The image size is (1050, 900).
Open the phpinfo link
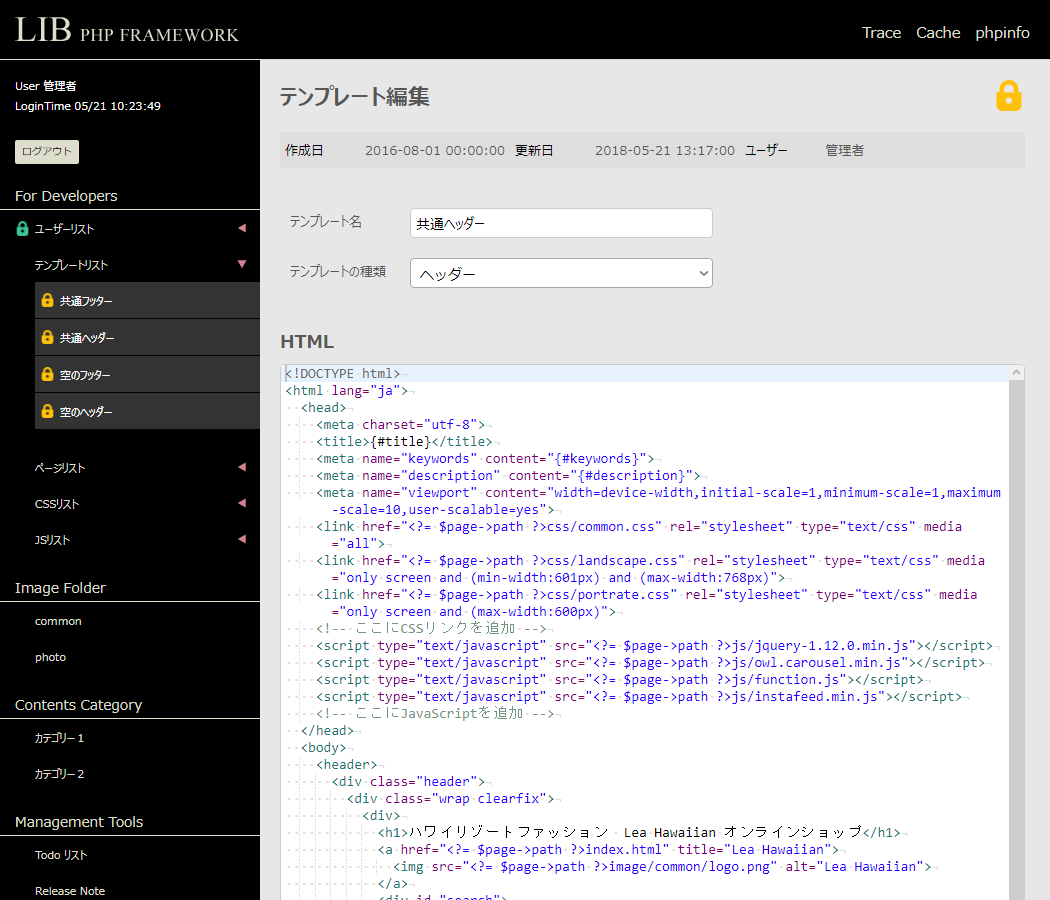pyautogui.click(x=1002, y=33)
